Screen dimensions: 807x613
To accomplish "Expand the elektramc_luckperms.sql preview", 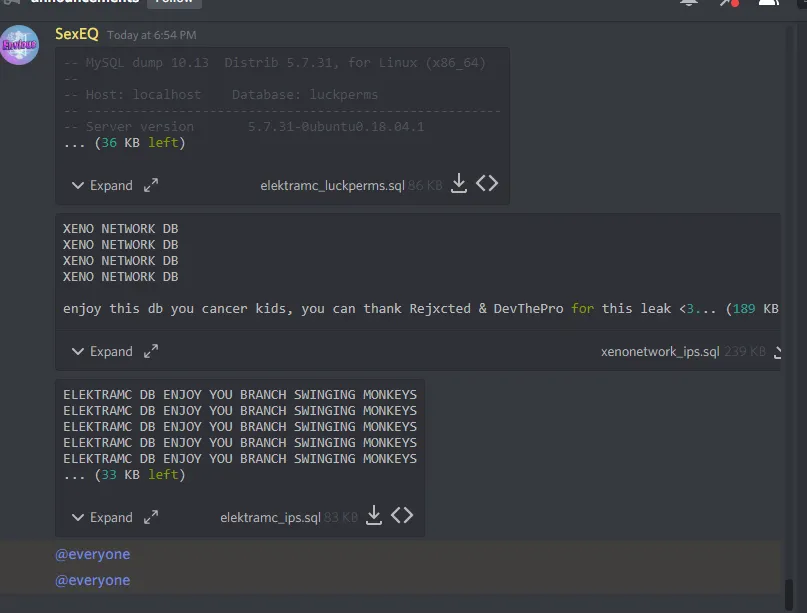I will point(102,185).
